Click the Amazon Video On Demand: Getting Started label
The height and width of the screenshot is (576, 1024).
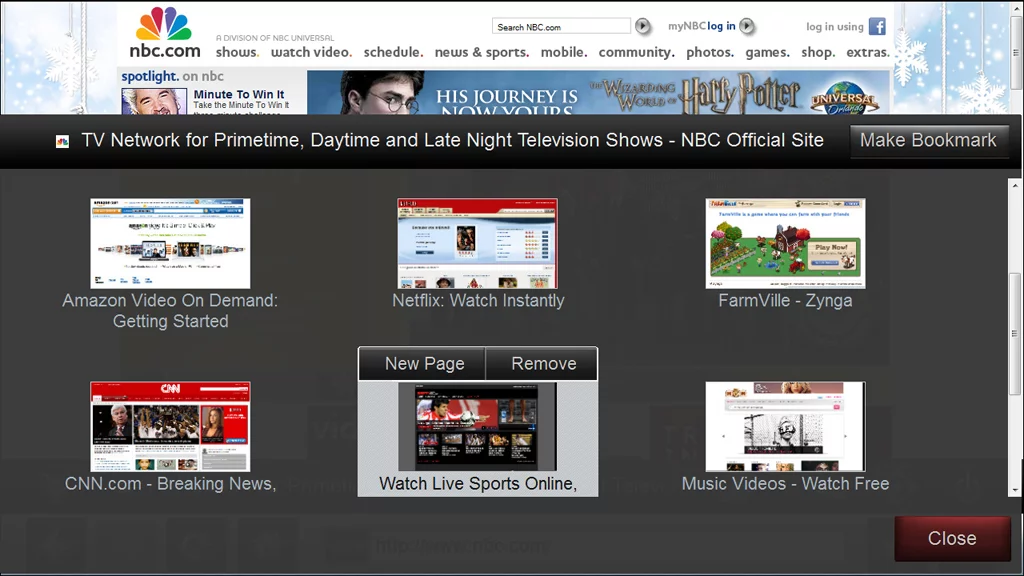170,311
